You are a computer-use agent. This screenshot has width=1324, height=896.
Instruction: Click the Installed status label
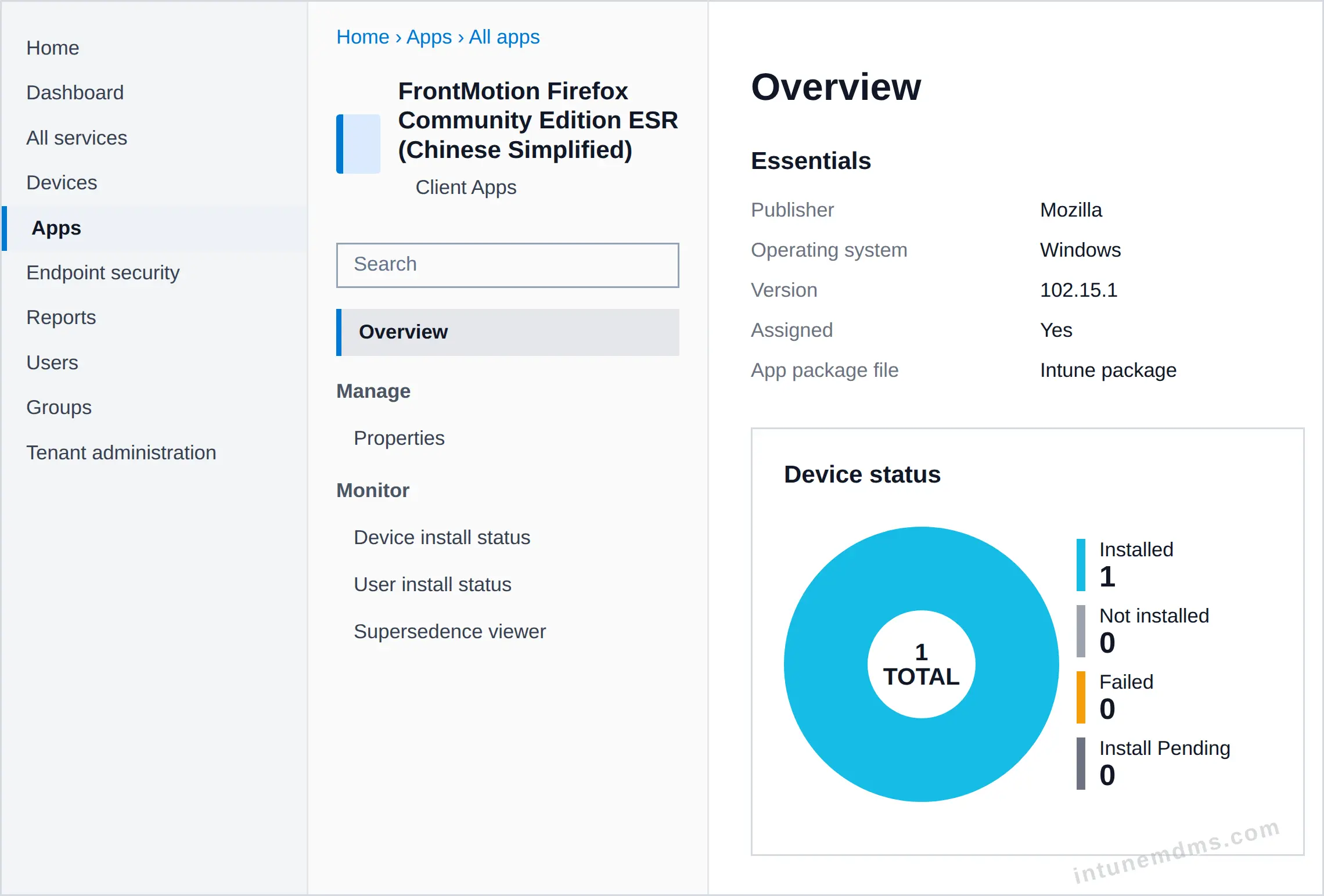pos(1136,549)
